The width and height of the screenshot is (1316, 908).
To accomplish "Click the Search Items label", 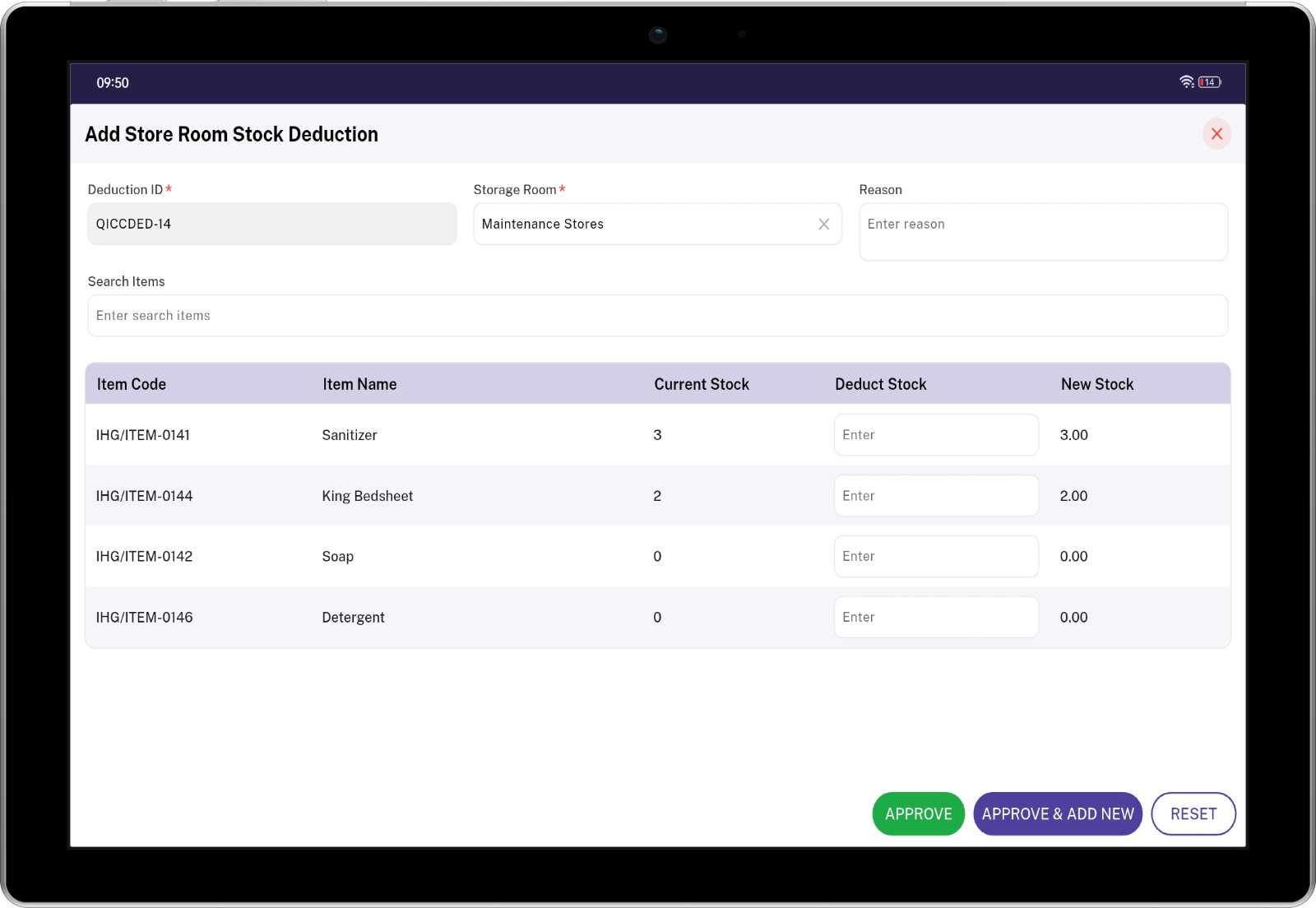I will (126, 281).
